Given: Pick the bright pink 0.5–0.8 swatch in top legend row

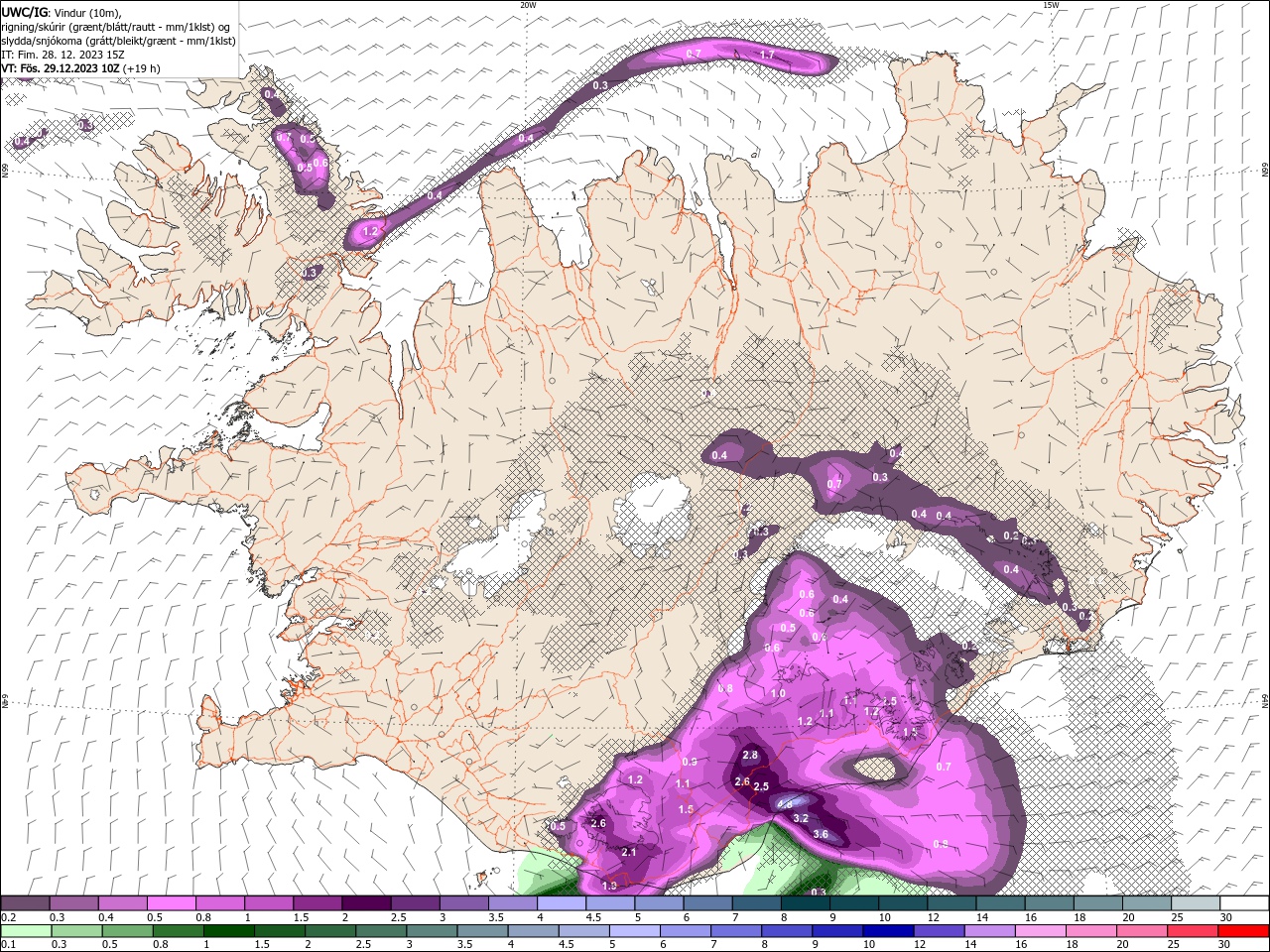Looking at the screenshot, I should tap(171, 903).
